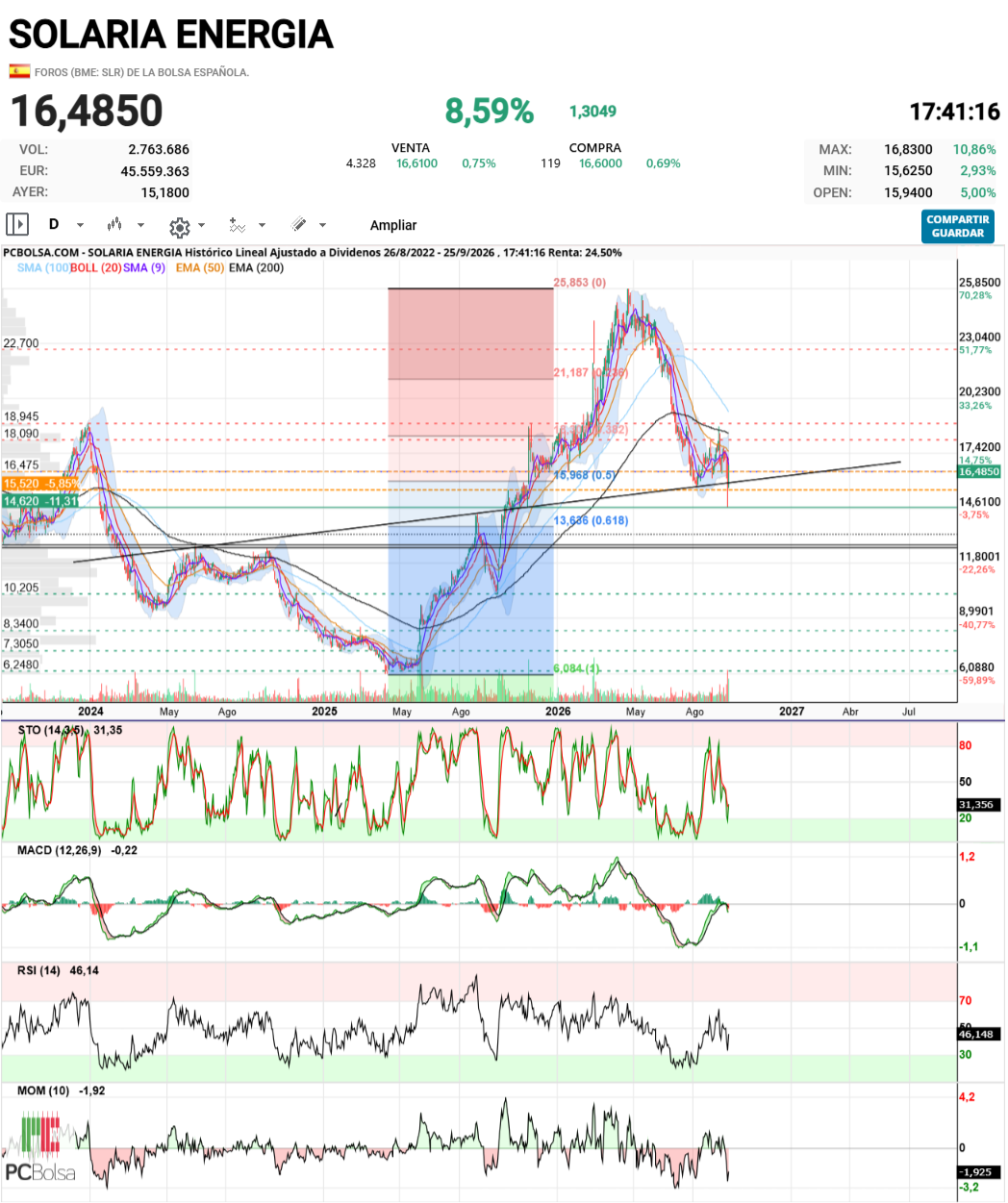Click the VOL value 2.763.686
This screenshot has height=1203, width=1008.
tap(159, 149)
